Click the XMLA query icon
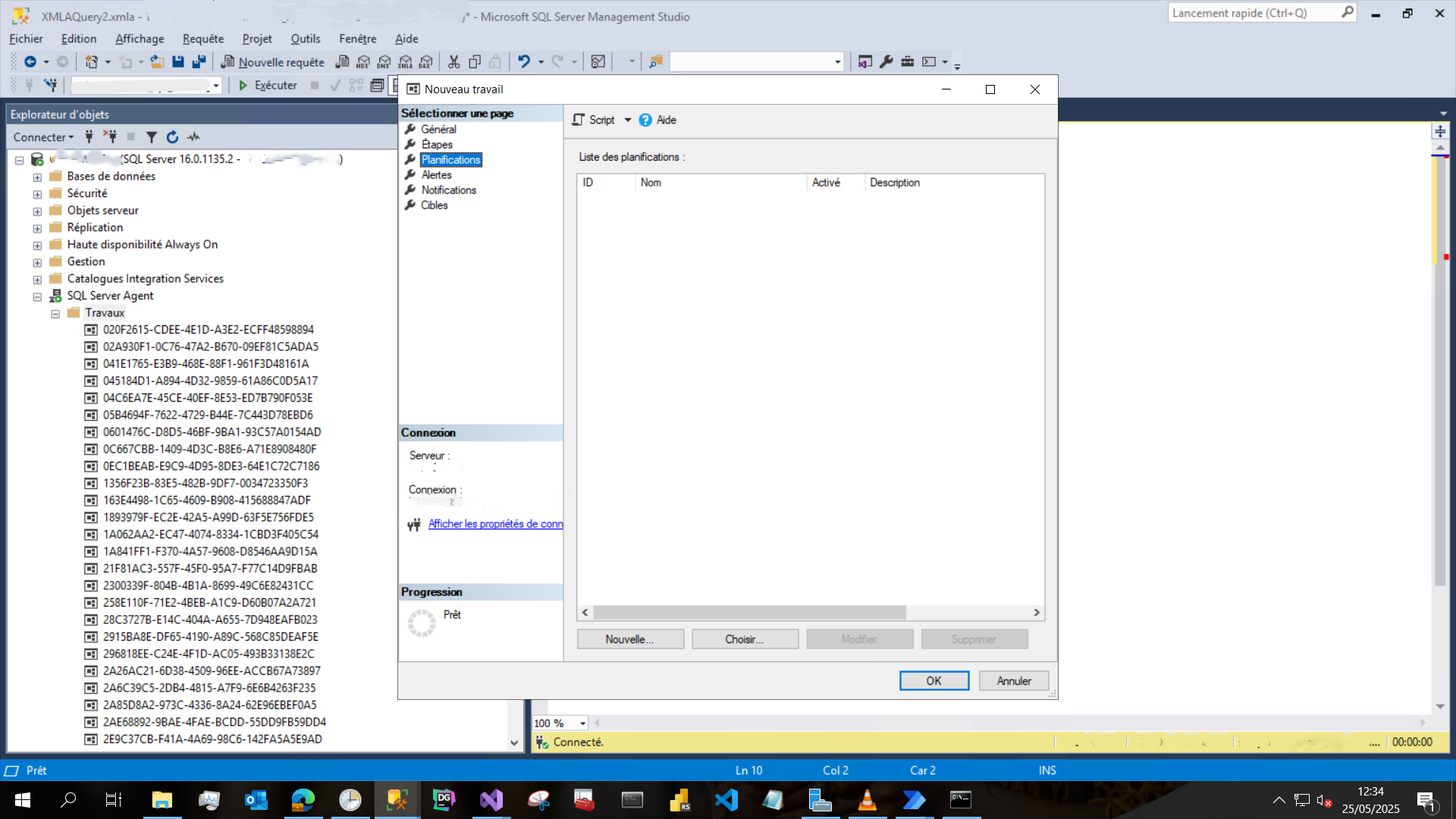The image size is (1456, 819). (405, 62)
